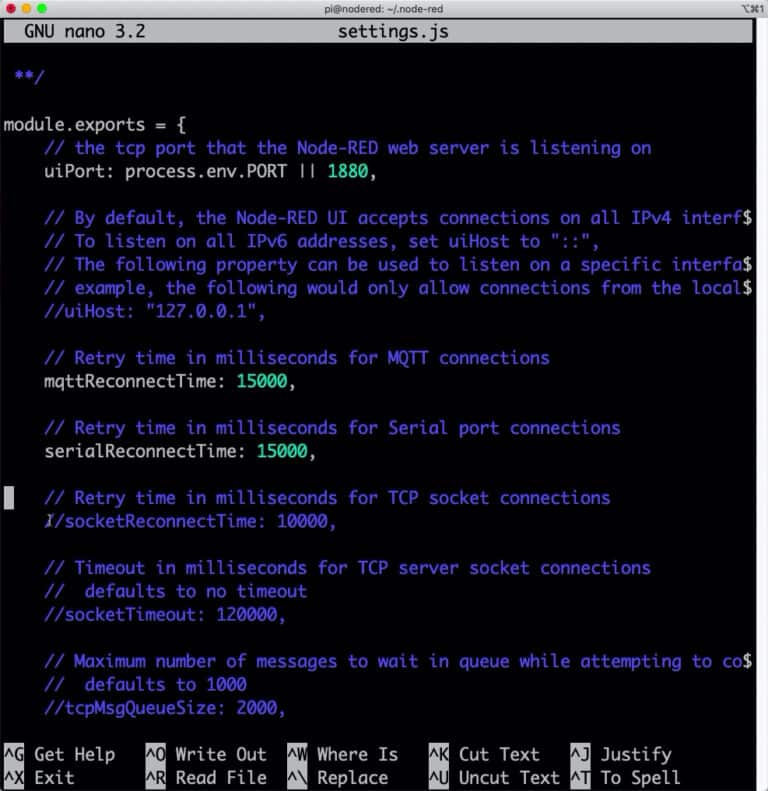
Task: Click the Serial port connections comment
Action: 332,428
